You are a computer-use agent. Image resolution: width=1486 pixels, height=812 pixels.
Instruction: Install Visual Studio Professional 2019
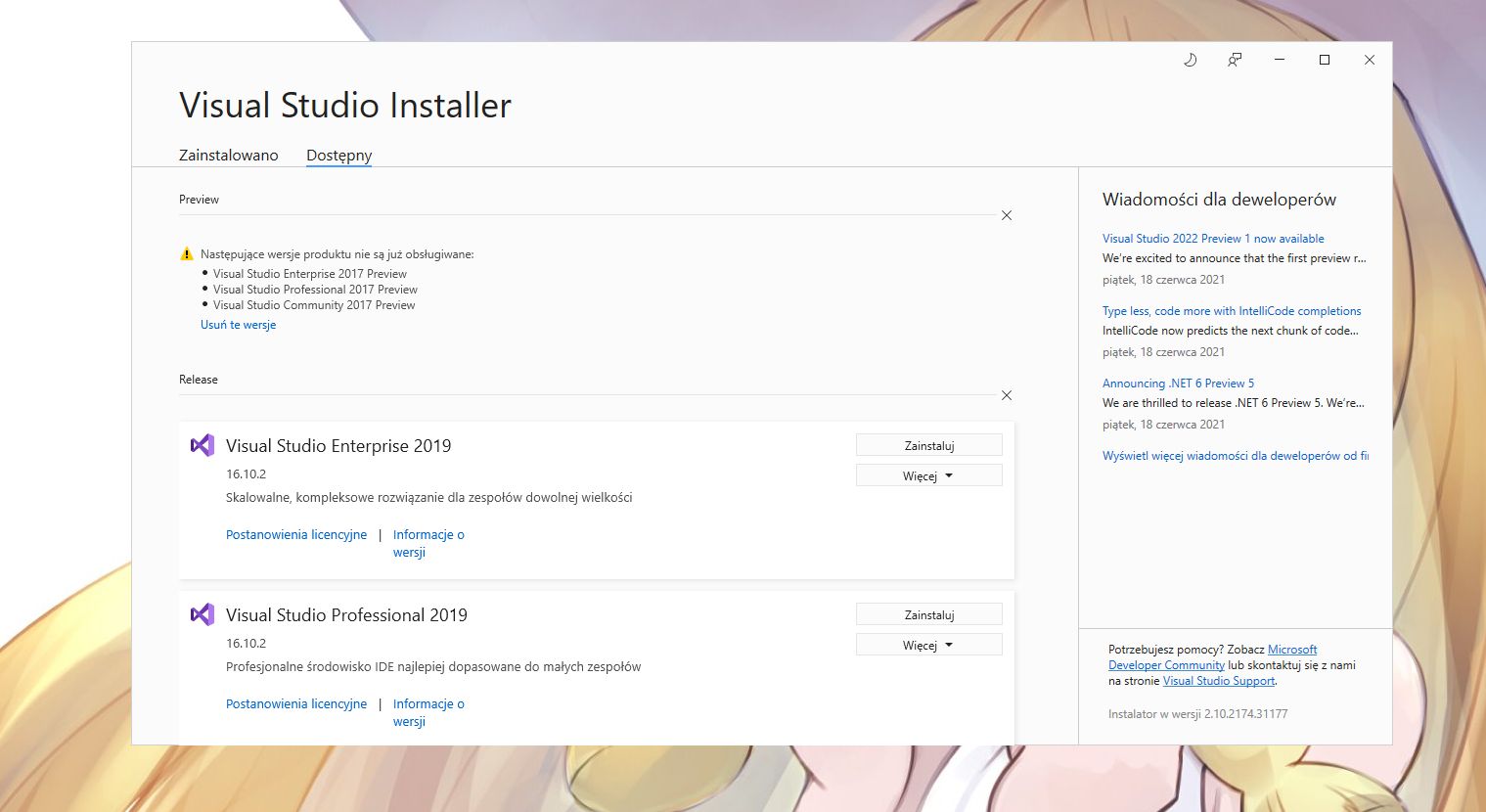tap(929, 614)
